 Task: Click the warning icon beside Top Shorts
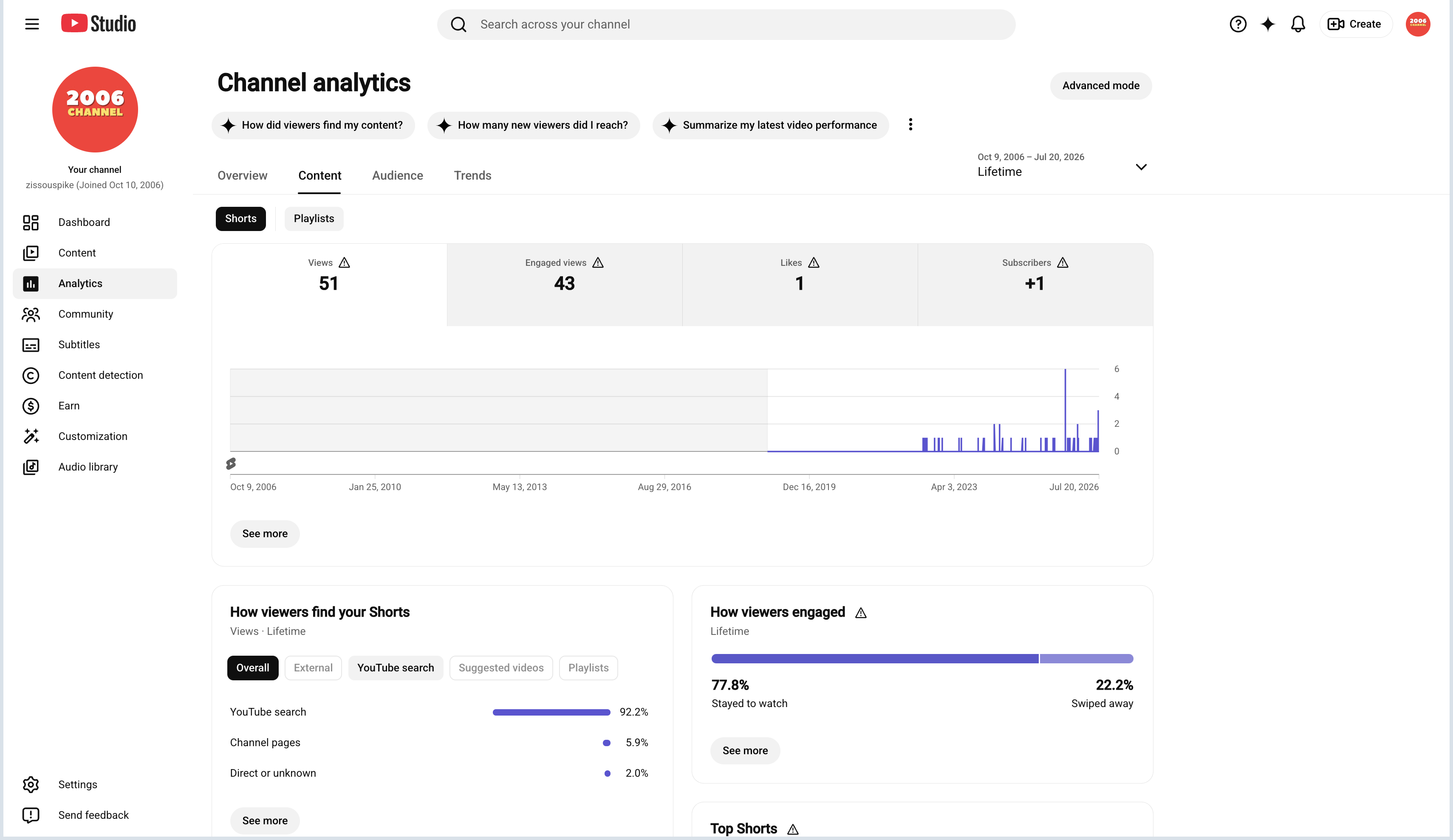793,830
